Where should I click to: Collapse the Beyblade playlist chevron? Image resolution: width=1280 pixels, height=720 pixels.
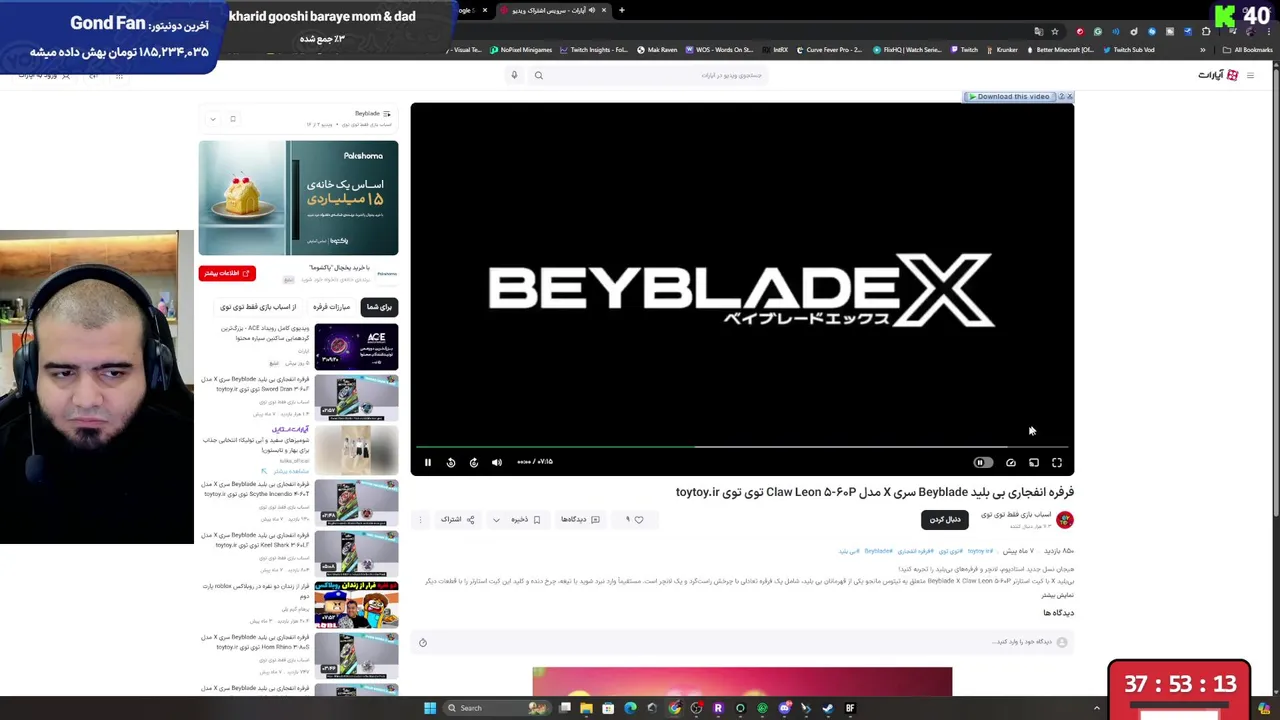tap(212, 119)
